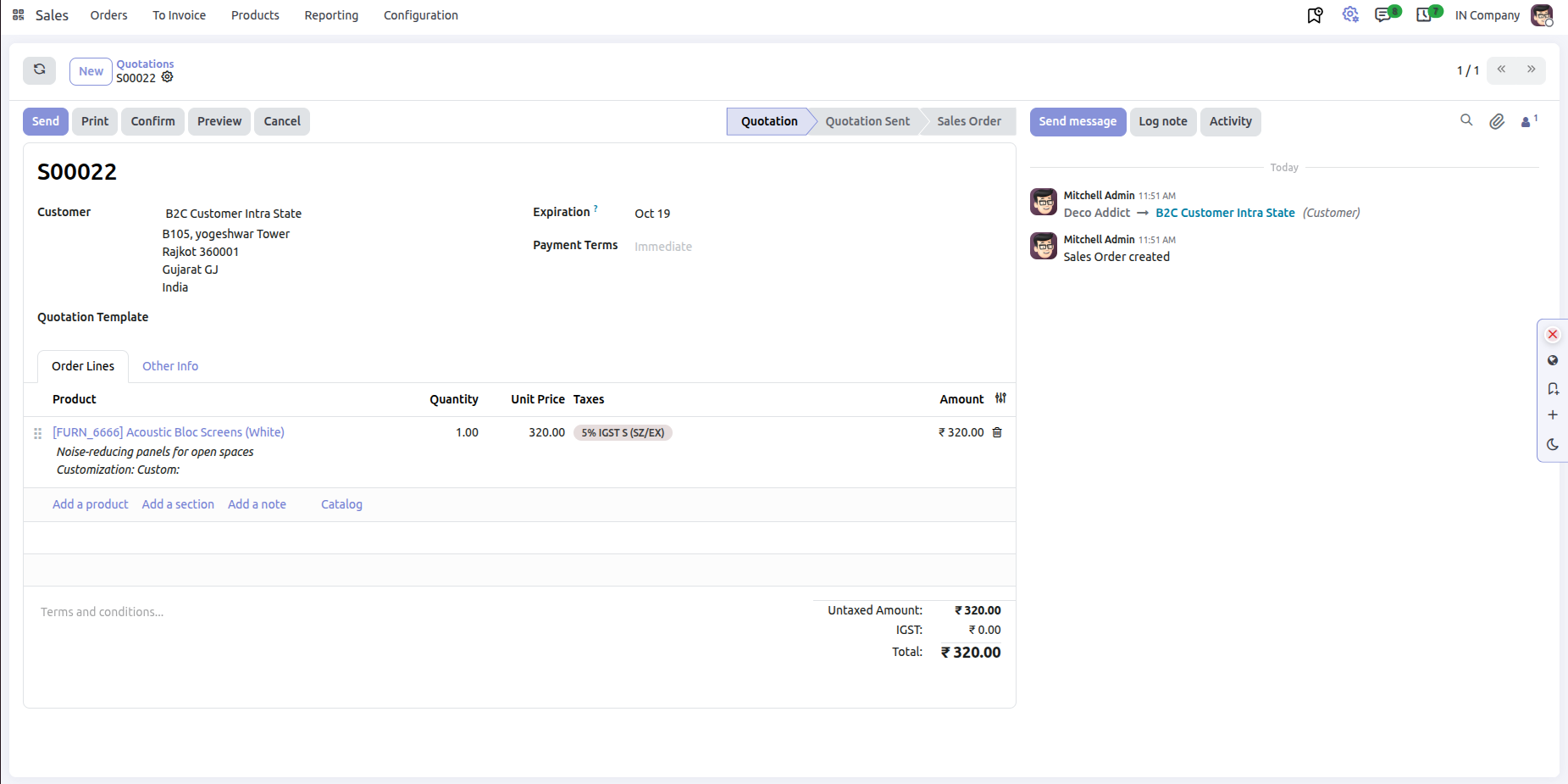Open the apps grid home menu icon
The width and height of the screenshot is (1568, 784).
(19, 15)
